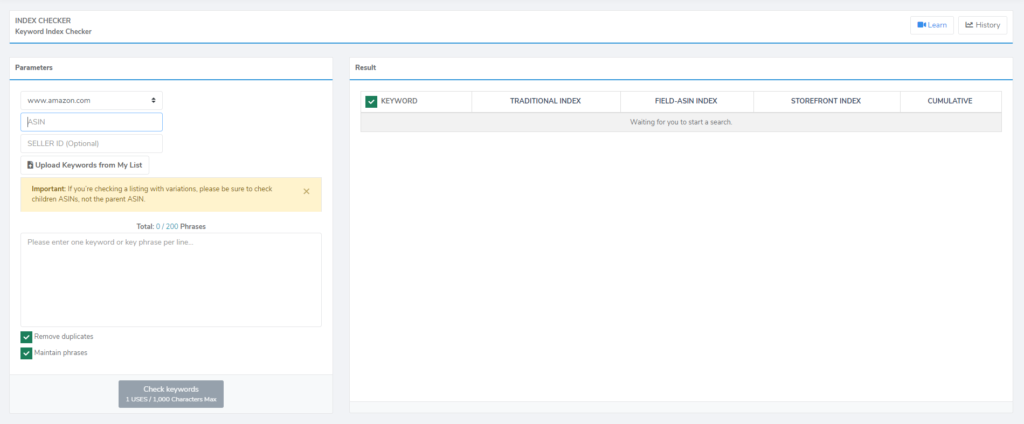Open the Learn tutorial button

pos(931,25)
